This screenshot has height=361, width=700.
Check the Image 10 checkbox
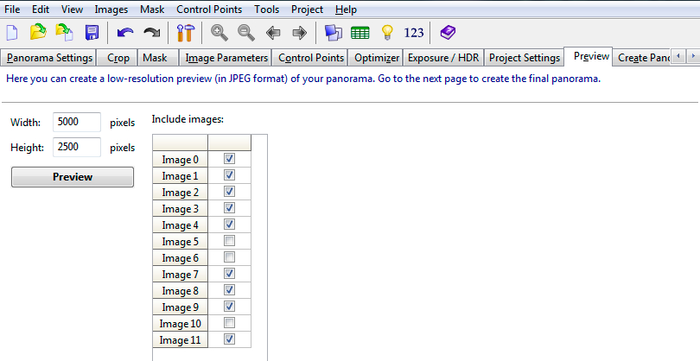pos(229,323)
